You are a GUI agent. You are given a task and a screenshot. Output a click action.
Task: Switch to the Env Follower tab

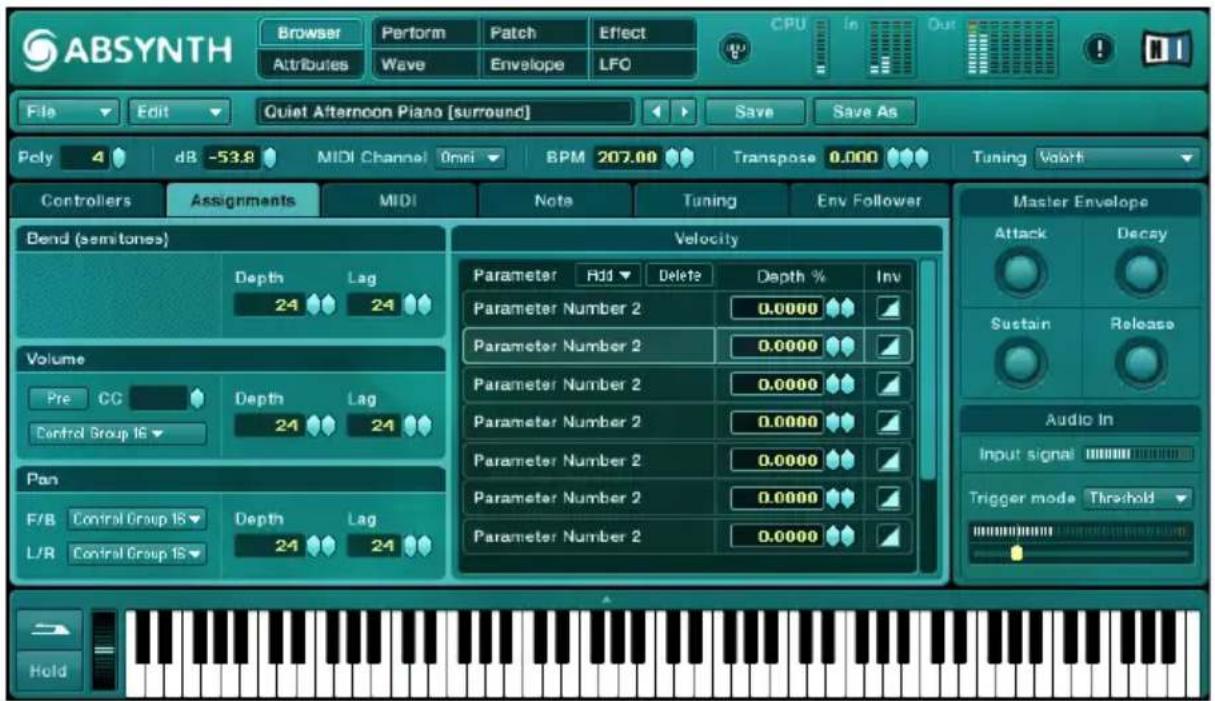(x=868, y=201)
